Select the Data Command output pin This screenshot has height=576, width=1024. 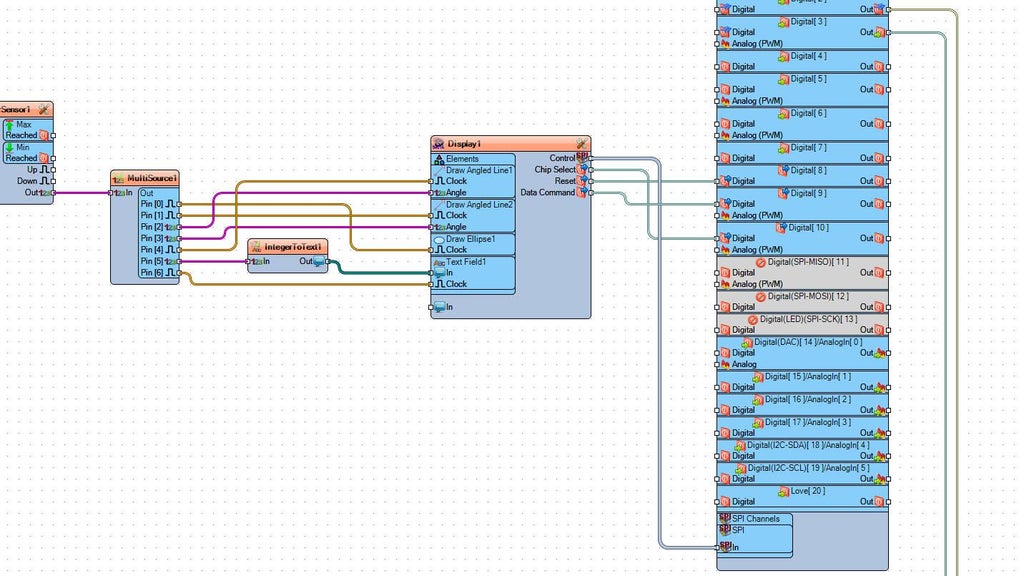coord(590,193)
